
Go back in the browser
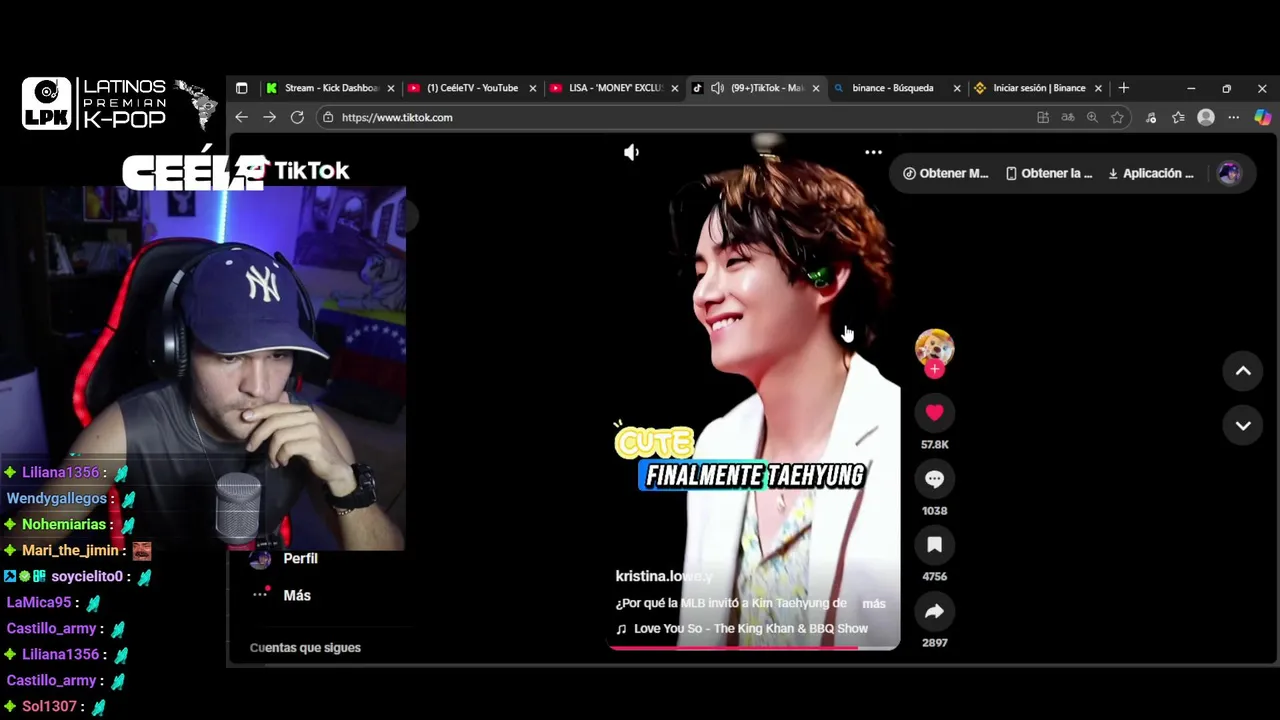[x=241, y=117]
